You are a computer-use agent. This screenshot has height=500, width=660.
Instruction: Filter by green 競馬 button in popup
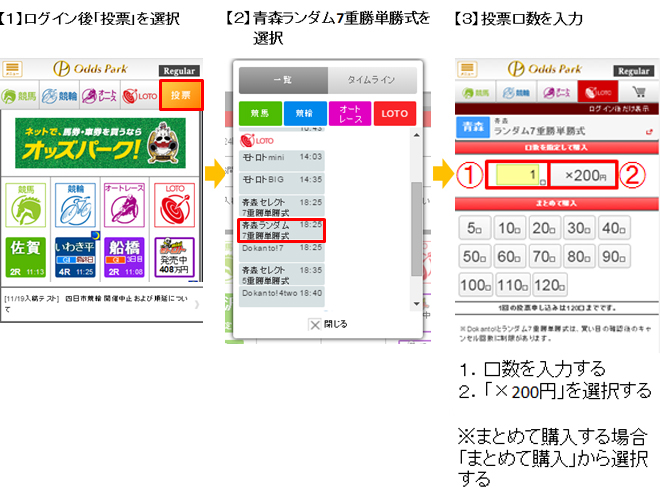(x=260, y=113)
